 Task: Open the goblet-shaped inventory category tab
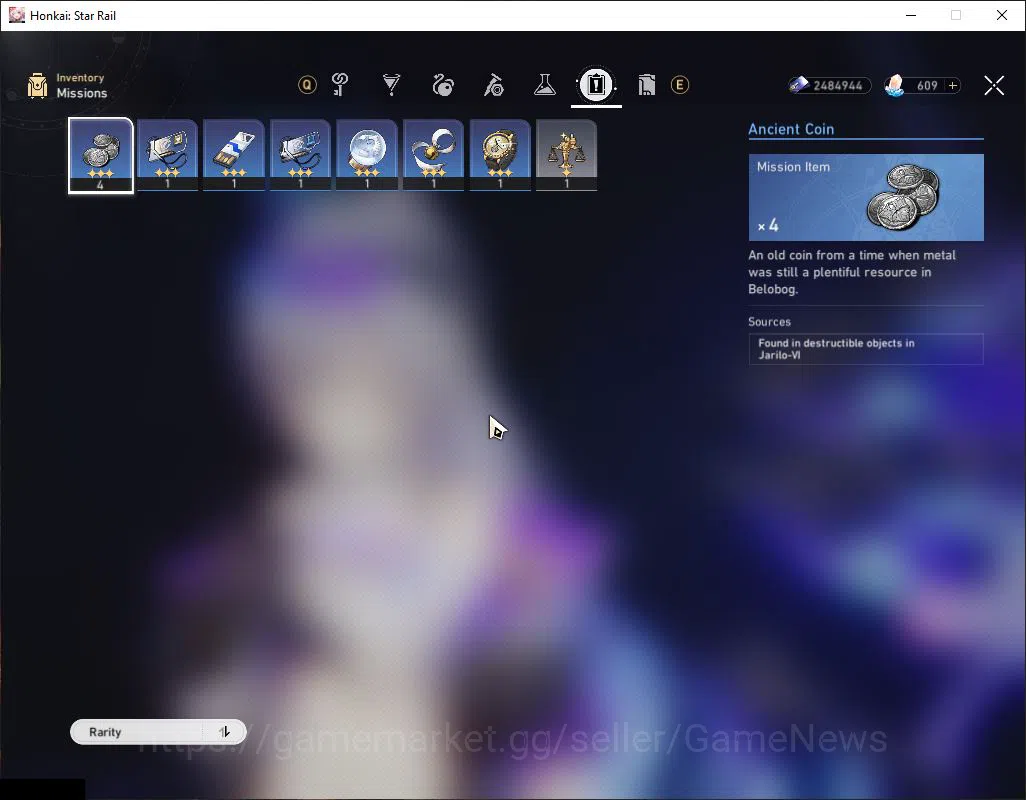(391, 85)
